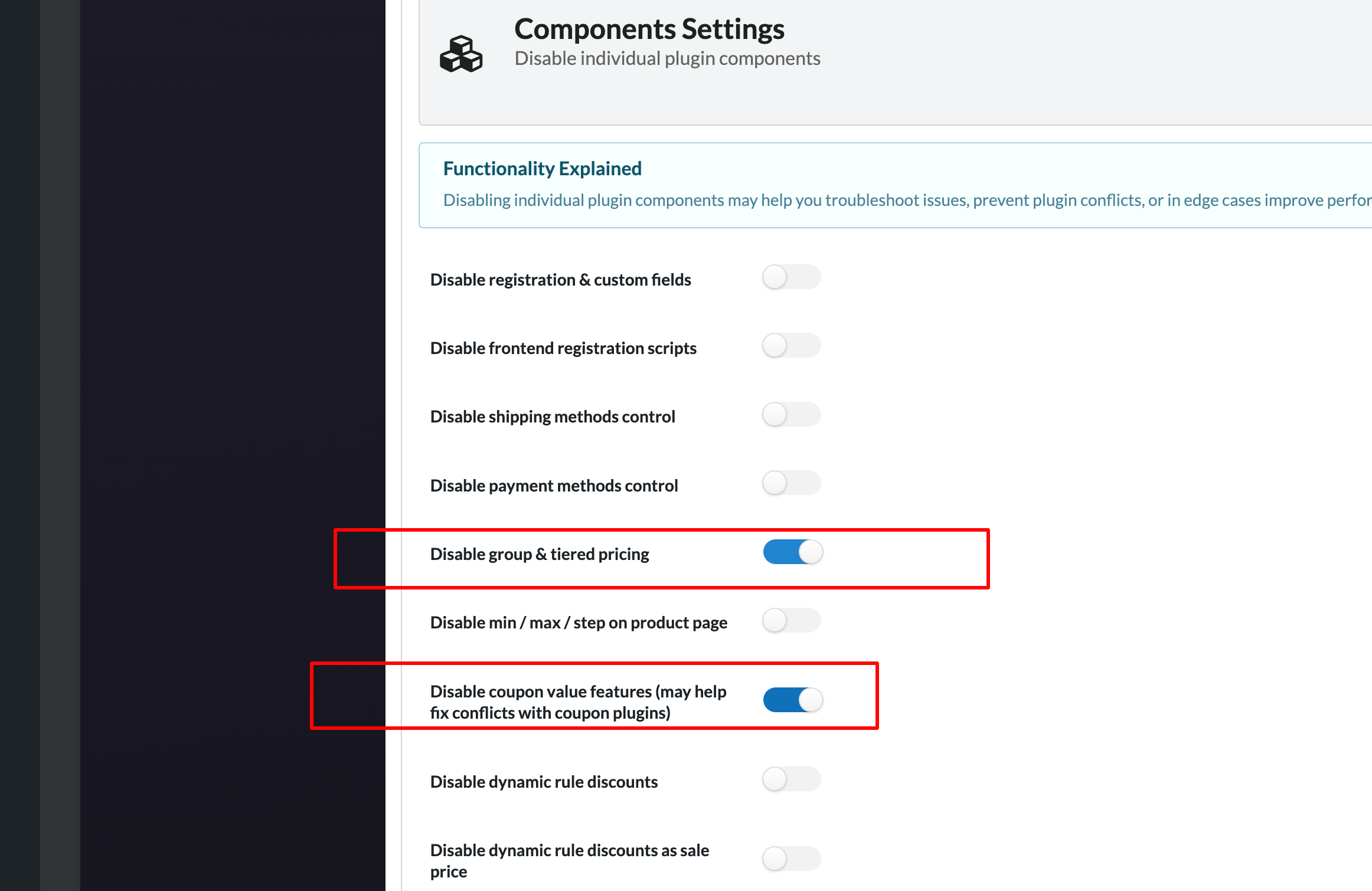Toggle Disable min / max / step switch

point(791,620)
